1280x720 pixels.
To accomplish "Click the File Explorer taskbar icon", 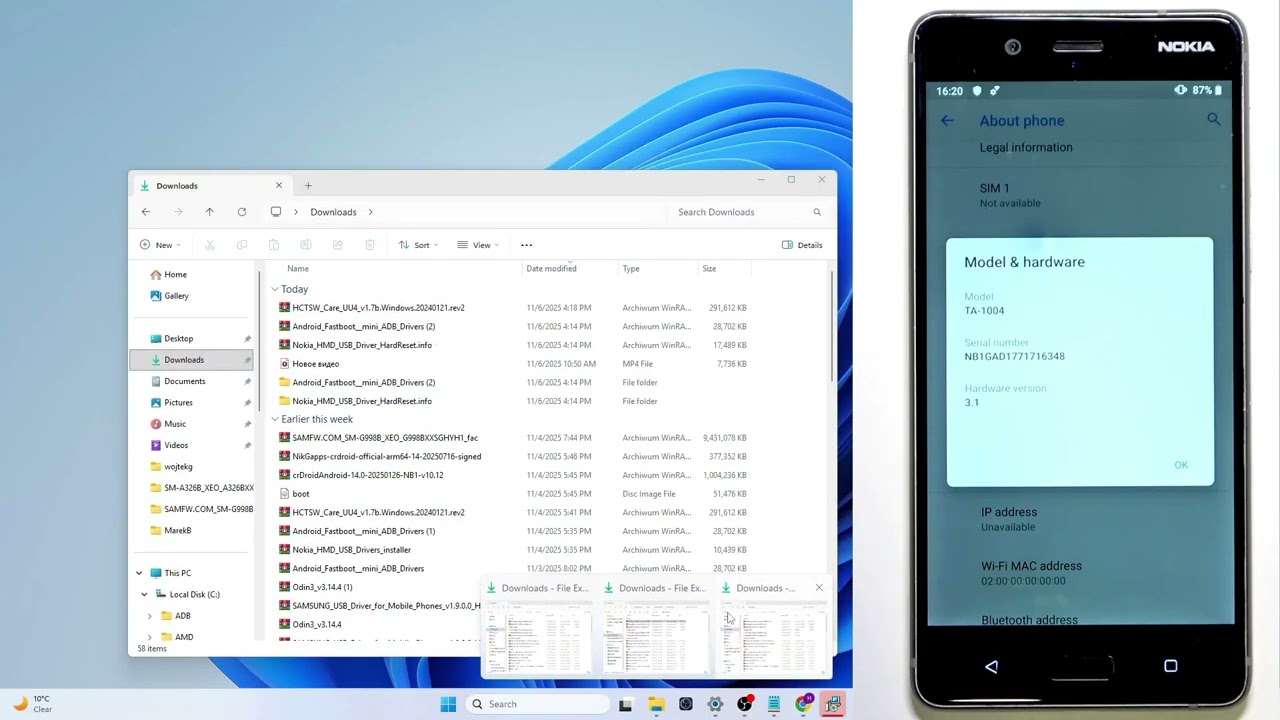I will pos(656,704).
